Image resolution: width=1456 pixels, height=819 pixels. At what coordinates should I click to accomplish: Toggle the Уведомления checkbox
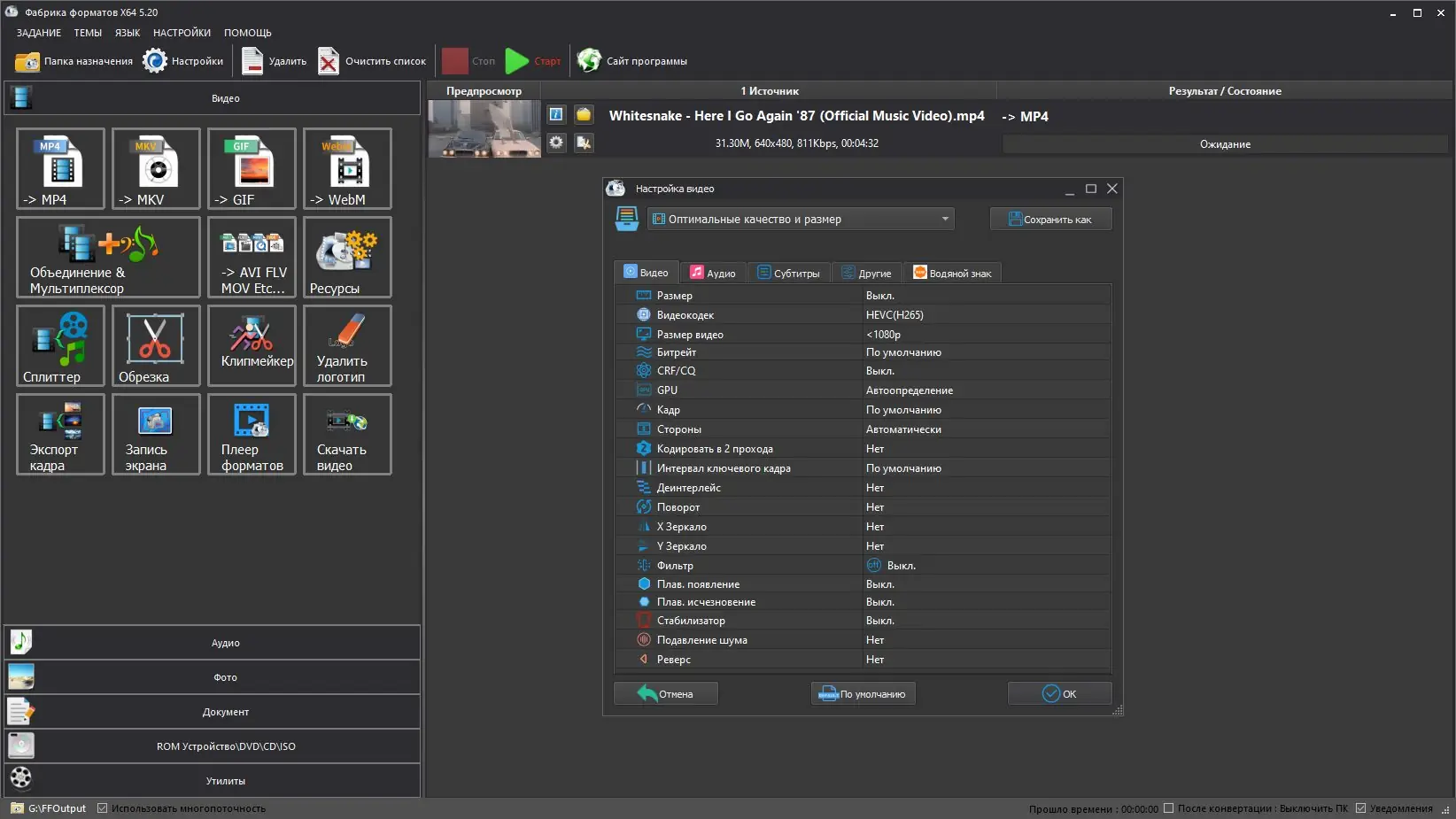[1361, 808]
